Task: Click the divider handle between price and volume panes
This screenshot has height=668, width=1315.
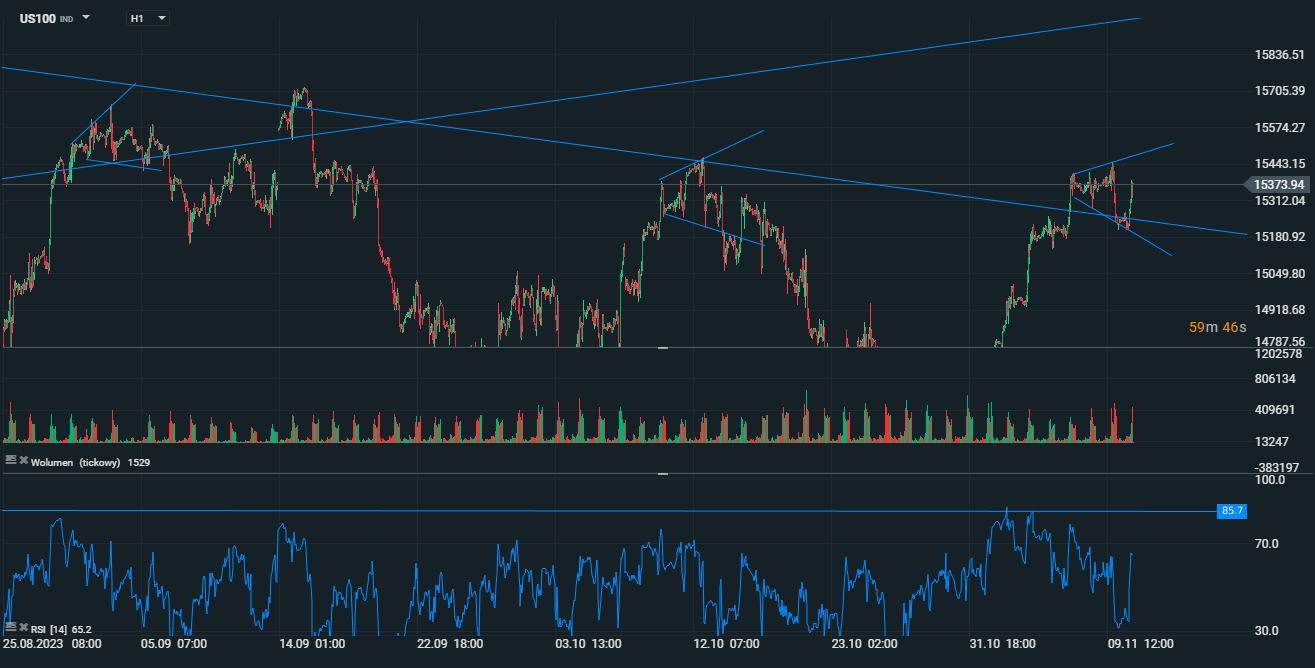Action: tap(662, 347)
